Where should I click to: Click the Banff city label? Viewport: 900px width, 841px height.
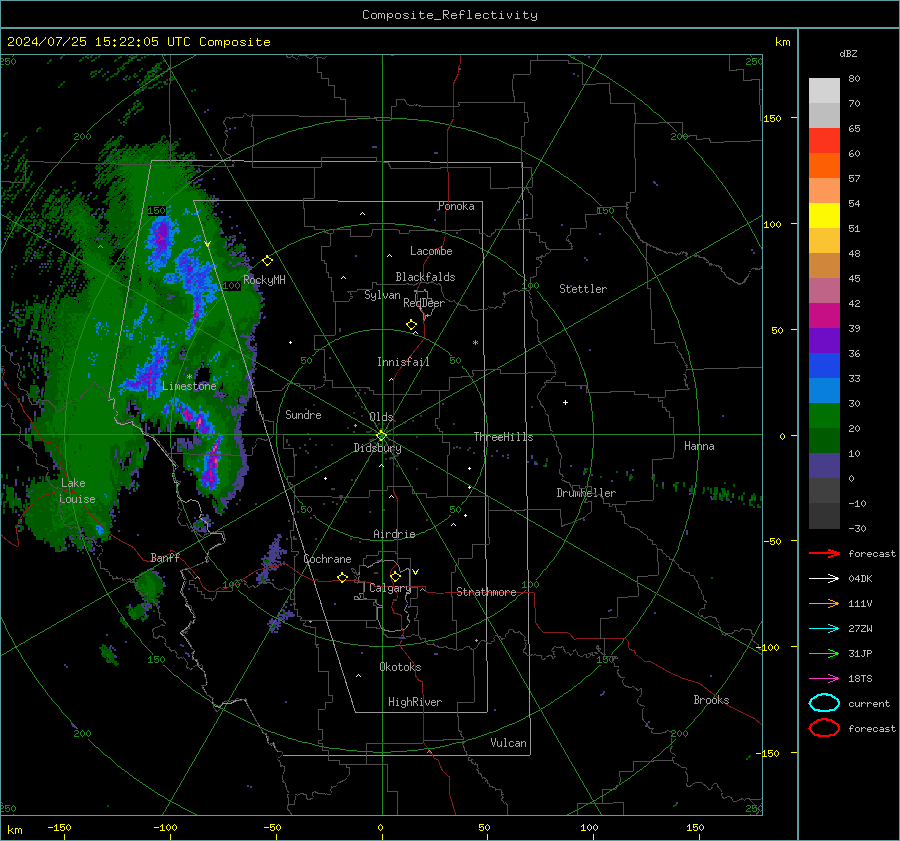[165, 557]
